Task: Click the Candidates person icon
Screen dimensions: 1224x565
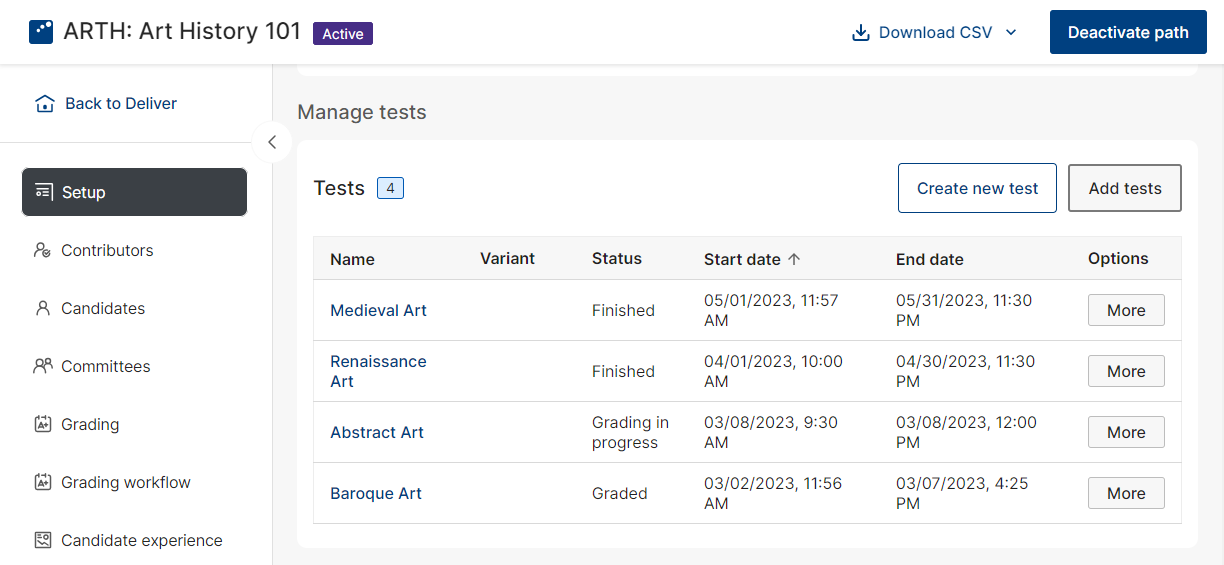Action: click(x=42, y=308)
